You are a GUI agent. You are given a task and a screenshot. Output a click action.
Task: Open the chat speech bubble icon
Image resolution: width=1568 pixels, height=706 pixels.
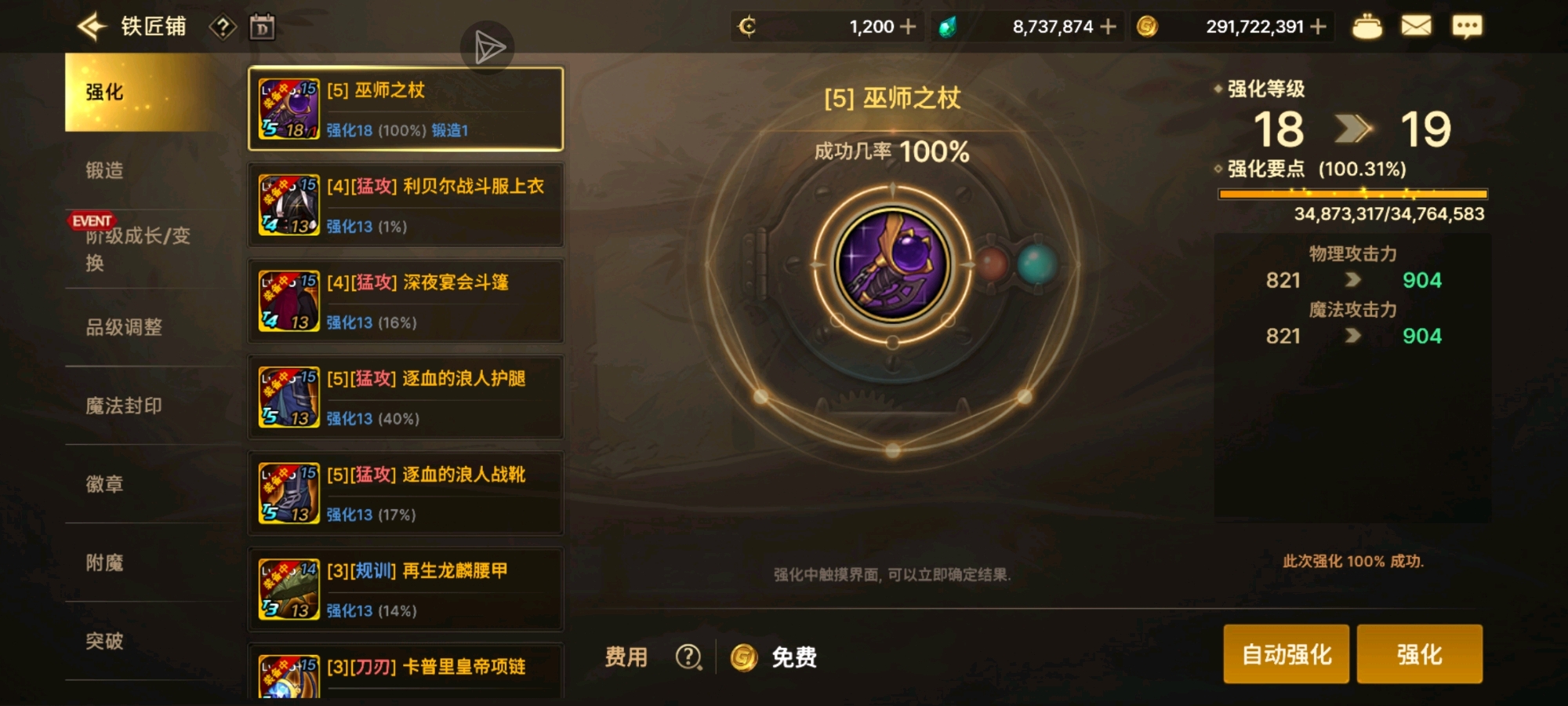coord(1467,27)
